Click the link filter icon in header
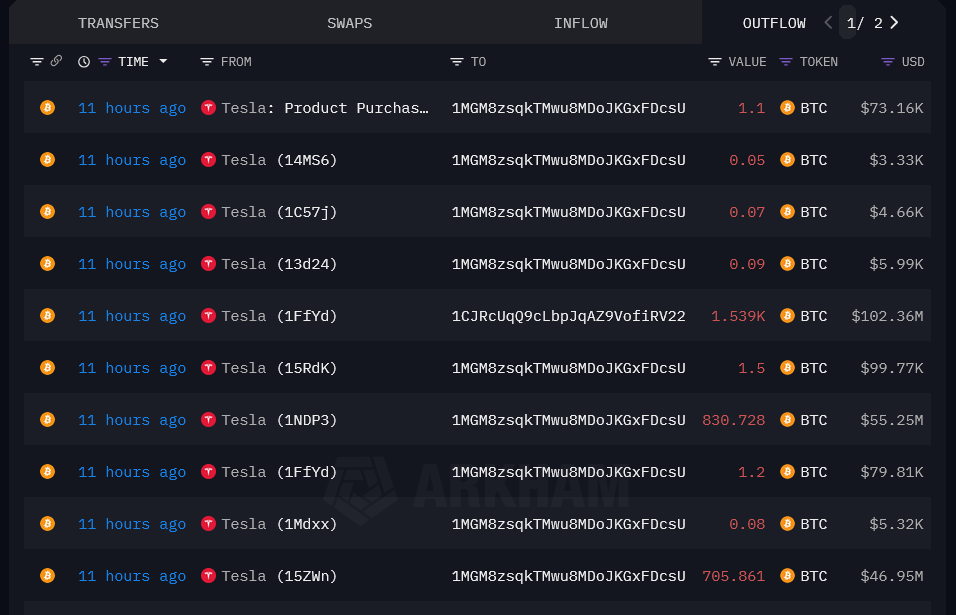The height and width of the screenshot is (615, 956). [55, 61]
